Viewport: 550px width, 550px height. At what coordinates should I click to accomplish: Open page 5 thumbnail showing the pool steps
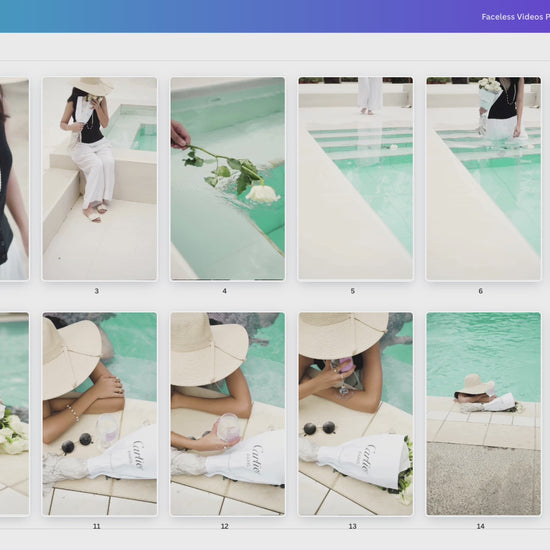point(356,179)
